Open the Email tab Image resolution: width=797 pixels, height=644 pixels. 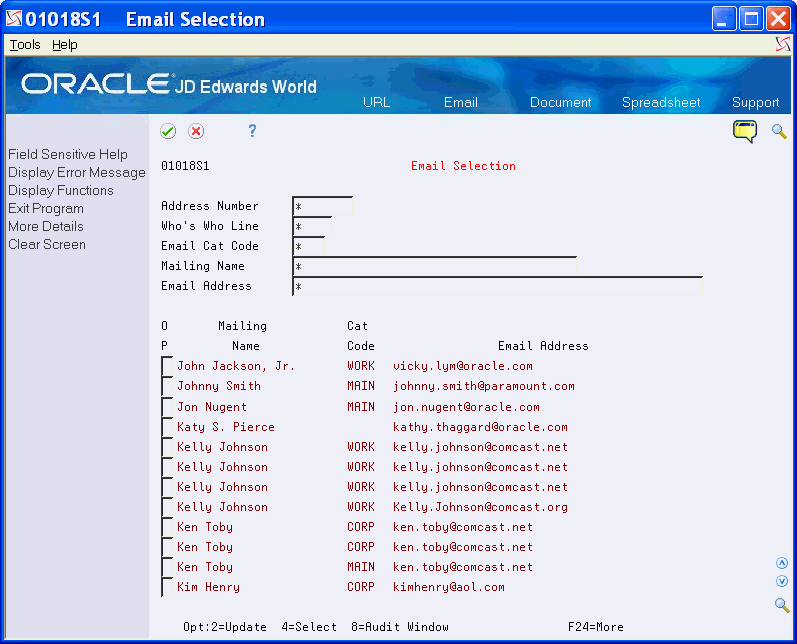click(461, 102)
